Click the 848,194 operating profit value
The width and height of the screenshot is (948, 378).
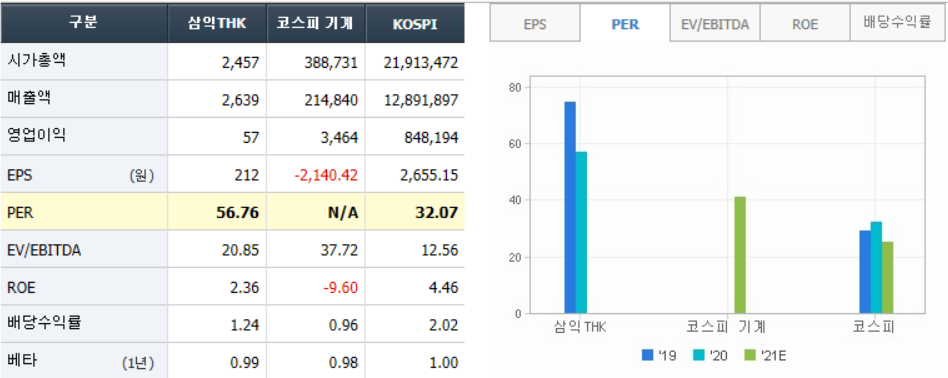coord(431,138)
